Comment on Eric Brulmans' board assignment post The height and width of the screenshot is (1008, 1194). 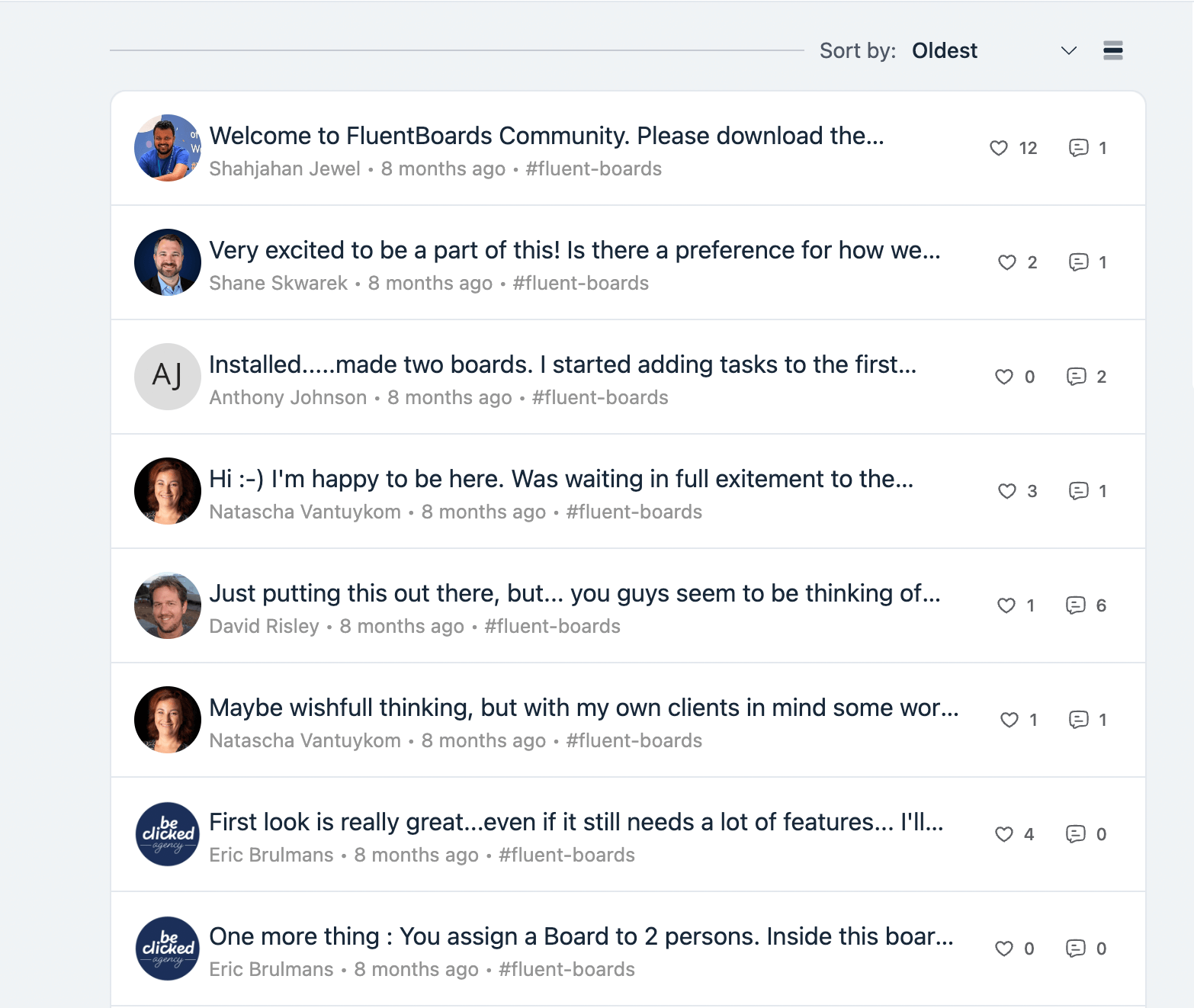1077,949
